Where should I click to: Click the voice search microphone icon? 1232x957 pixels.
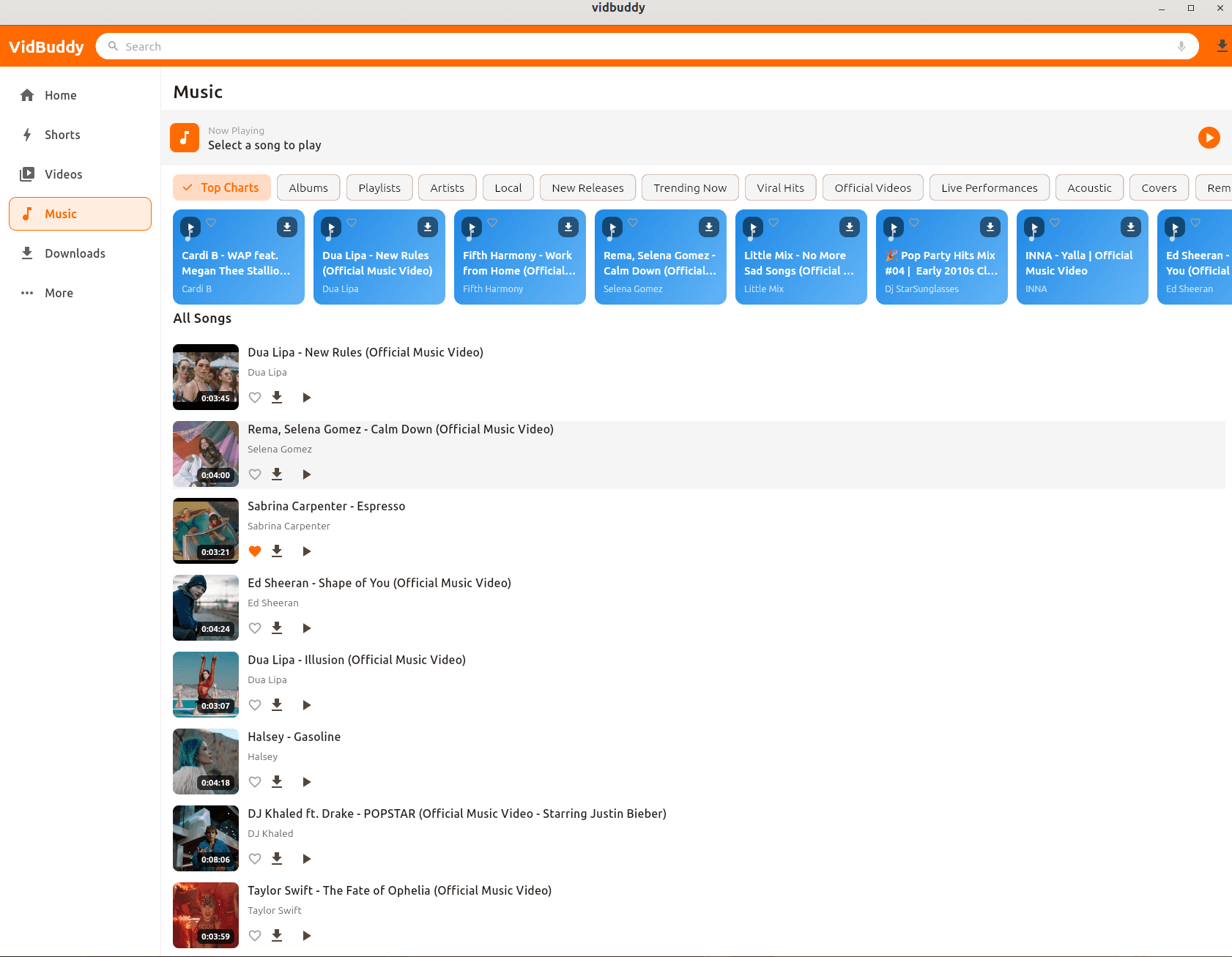(x=1181, y=46)
